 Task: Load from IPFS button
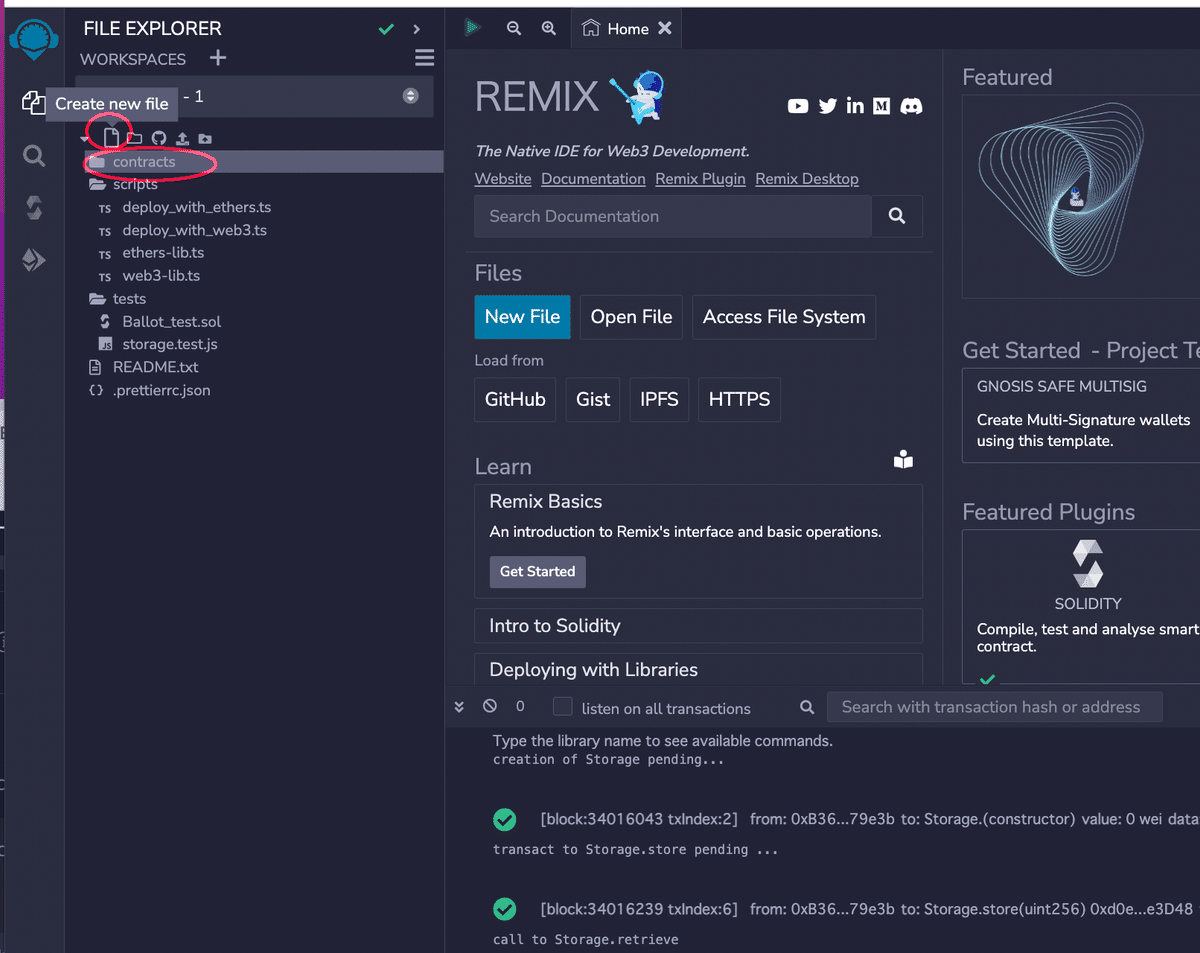(x=659, y=399)
